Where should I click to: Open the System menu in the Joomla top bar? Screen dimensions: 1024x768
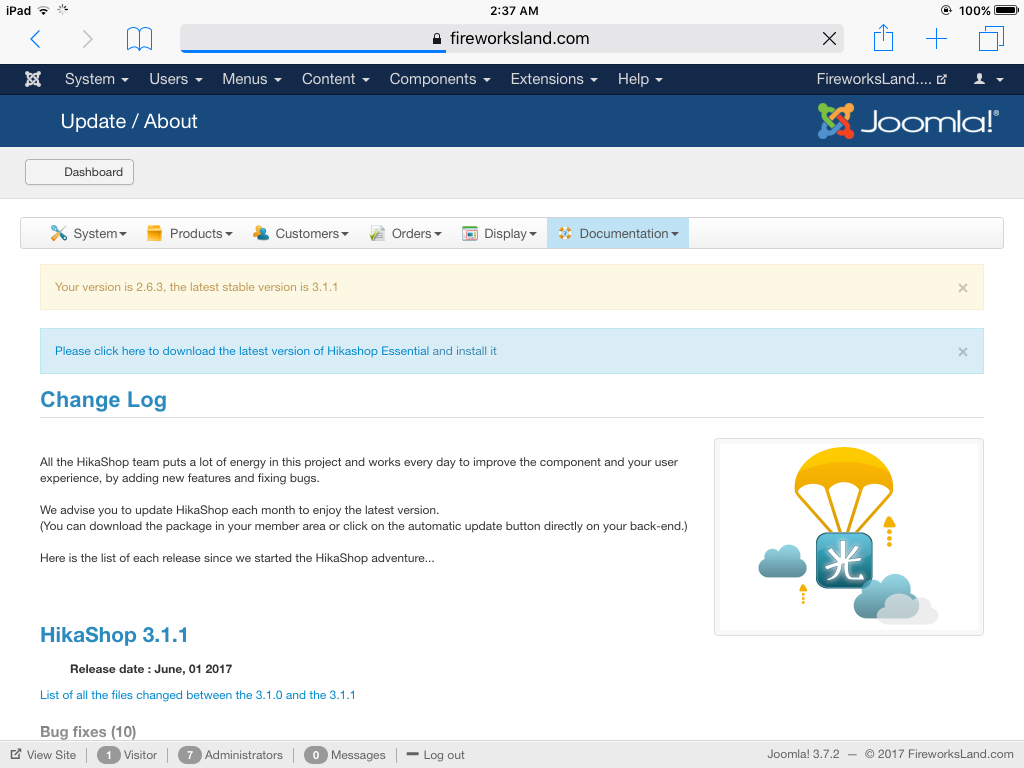coord(96,79)
